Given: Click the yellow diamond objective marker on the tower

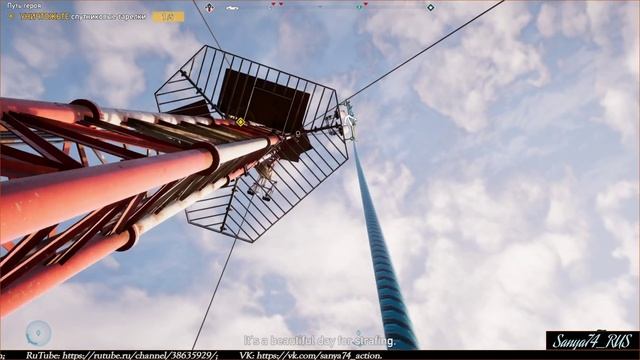Looking at the screenshot, I should (x=241, y=122).
